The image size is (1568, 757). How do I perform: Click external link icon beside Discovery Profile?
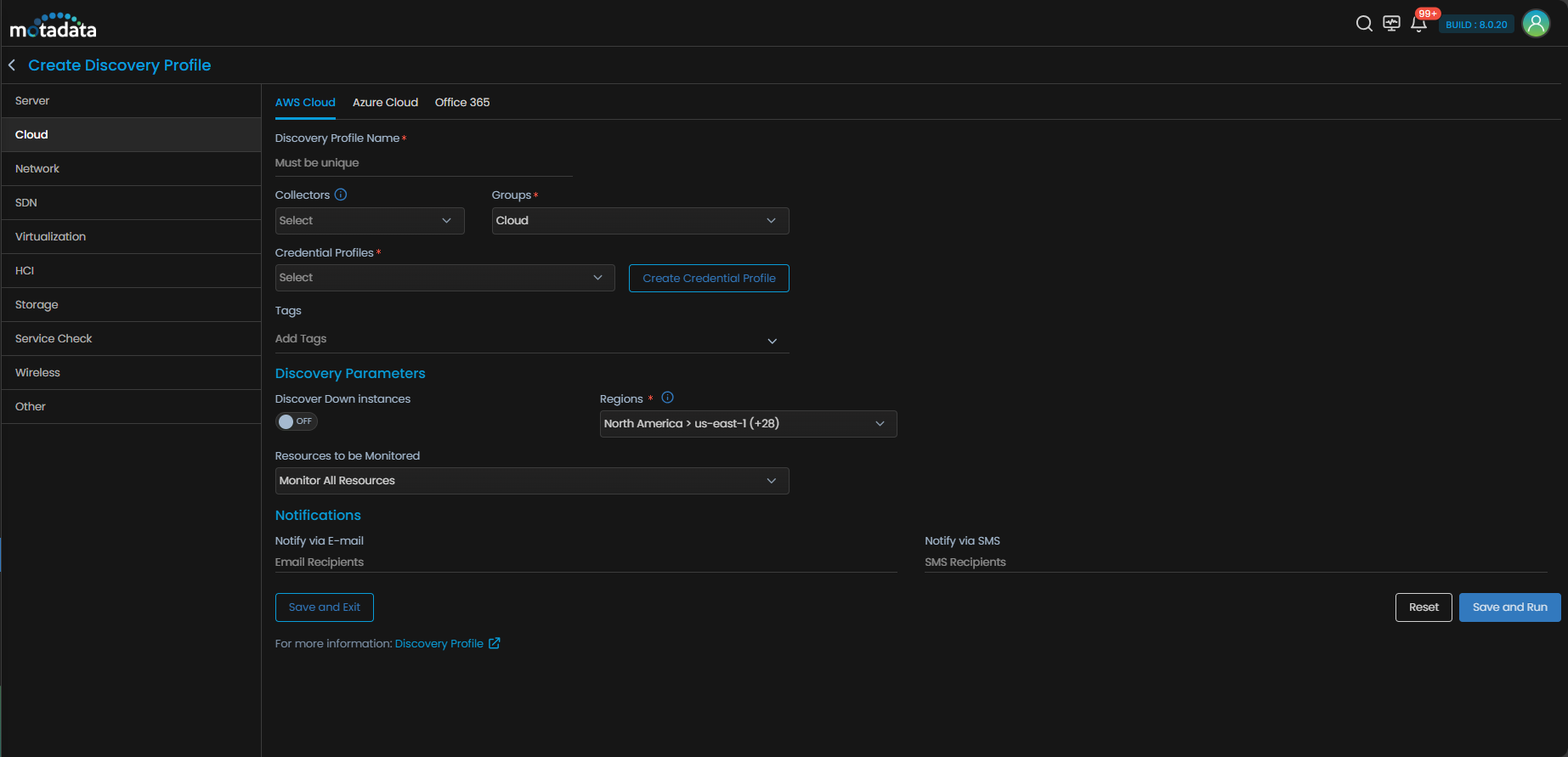pos(495,643)
